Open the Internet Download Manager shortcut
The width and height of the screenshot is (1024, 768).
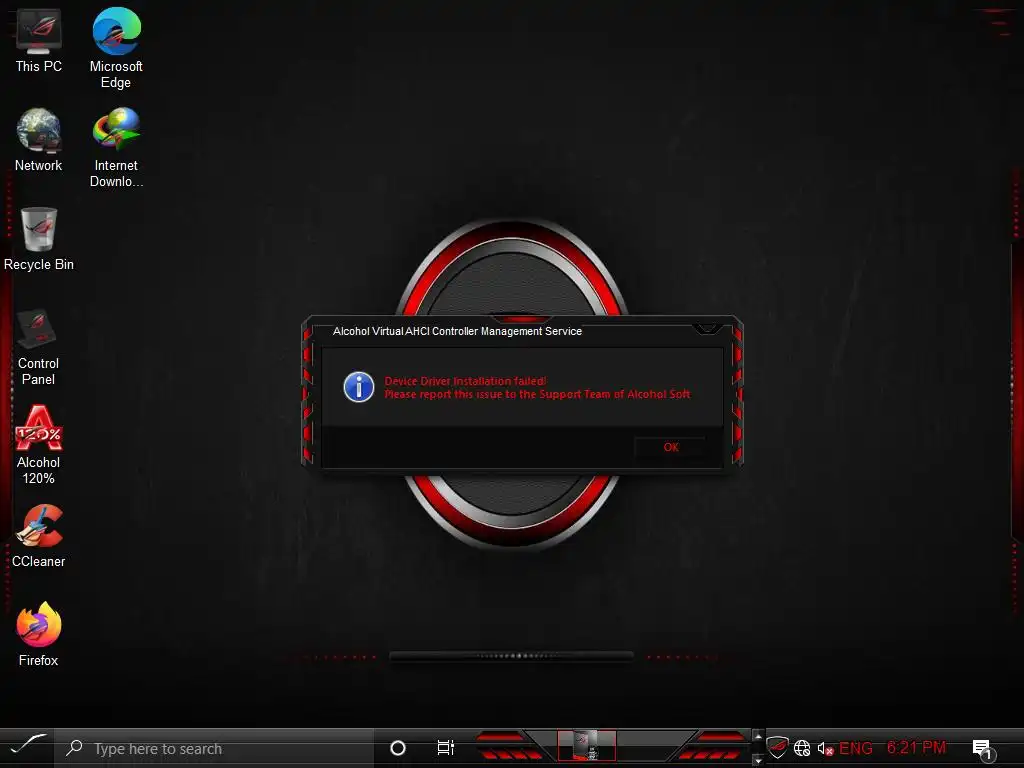coord(116,148)
